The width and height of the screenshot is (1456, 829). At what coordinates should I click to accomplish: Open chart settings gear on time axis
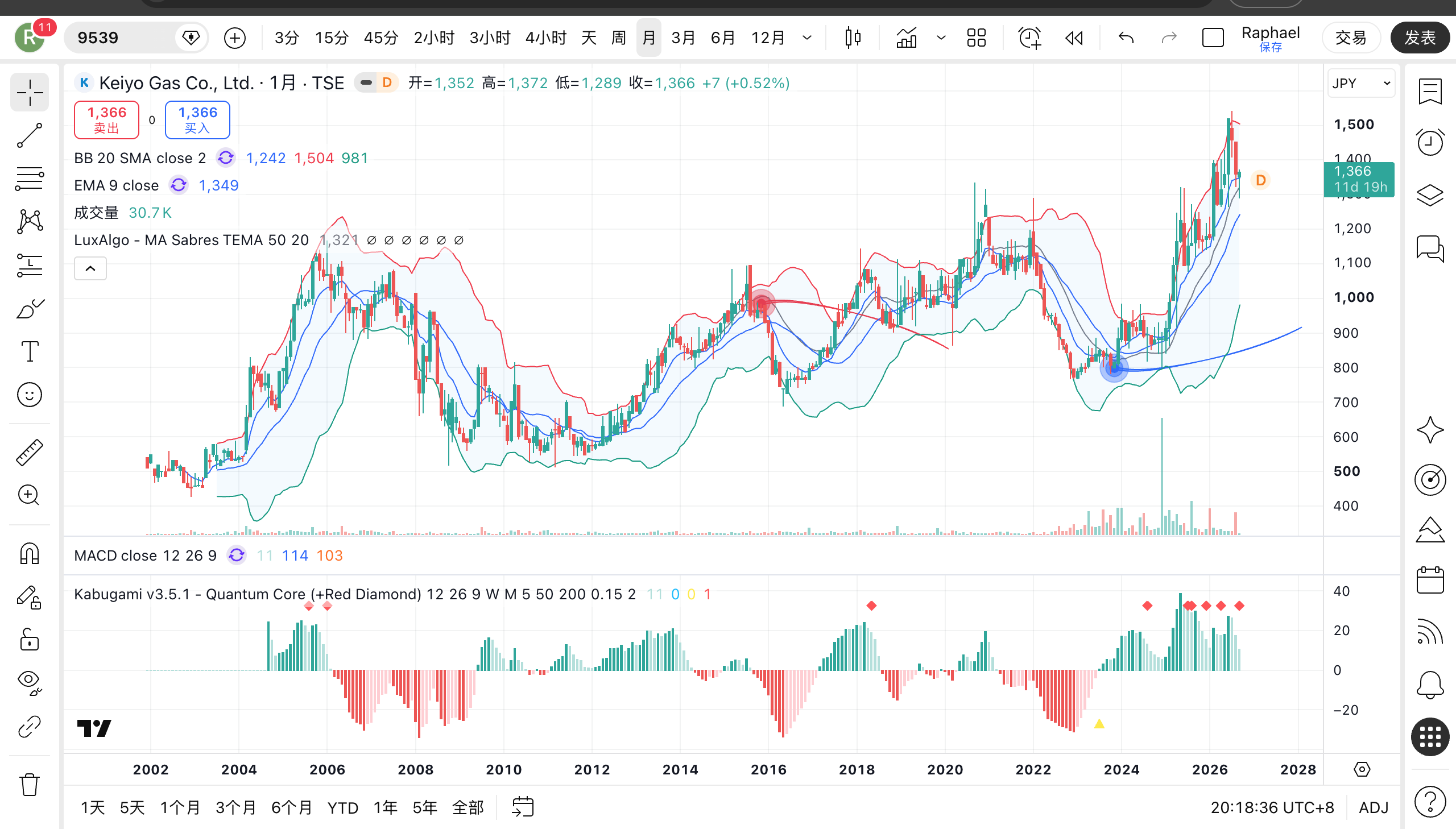coord(1362,769)
